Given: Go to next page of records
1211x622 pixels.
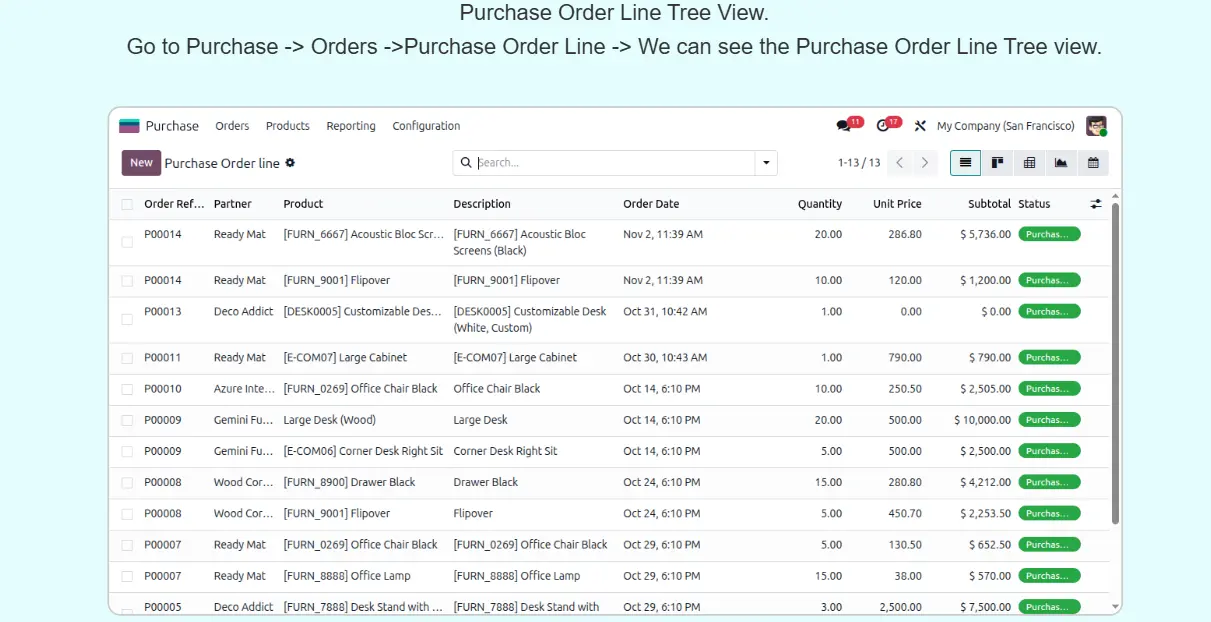Looking at the screenshot, I should (925, 163).
